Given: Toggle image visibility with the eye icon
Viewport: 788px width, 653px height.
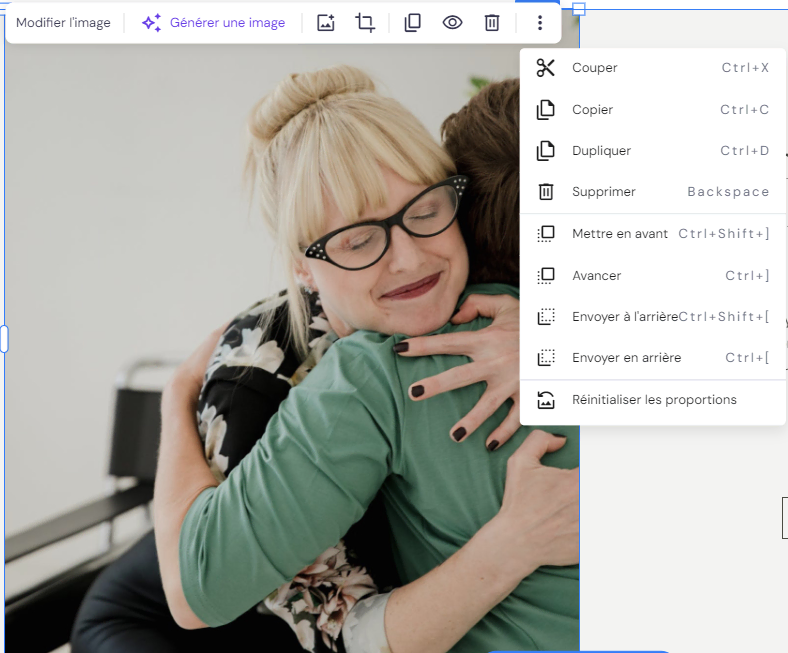Looking at the screenshot, I should tap(452, 23).
